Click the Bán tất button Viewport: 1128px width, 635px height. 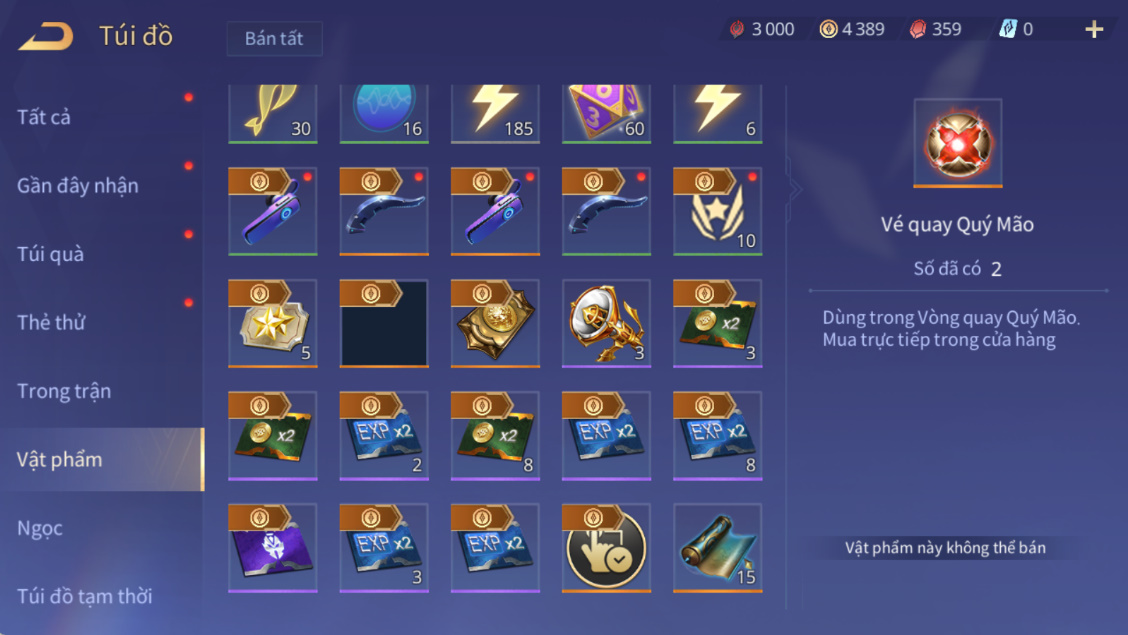coord(274,38)
